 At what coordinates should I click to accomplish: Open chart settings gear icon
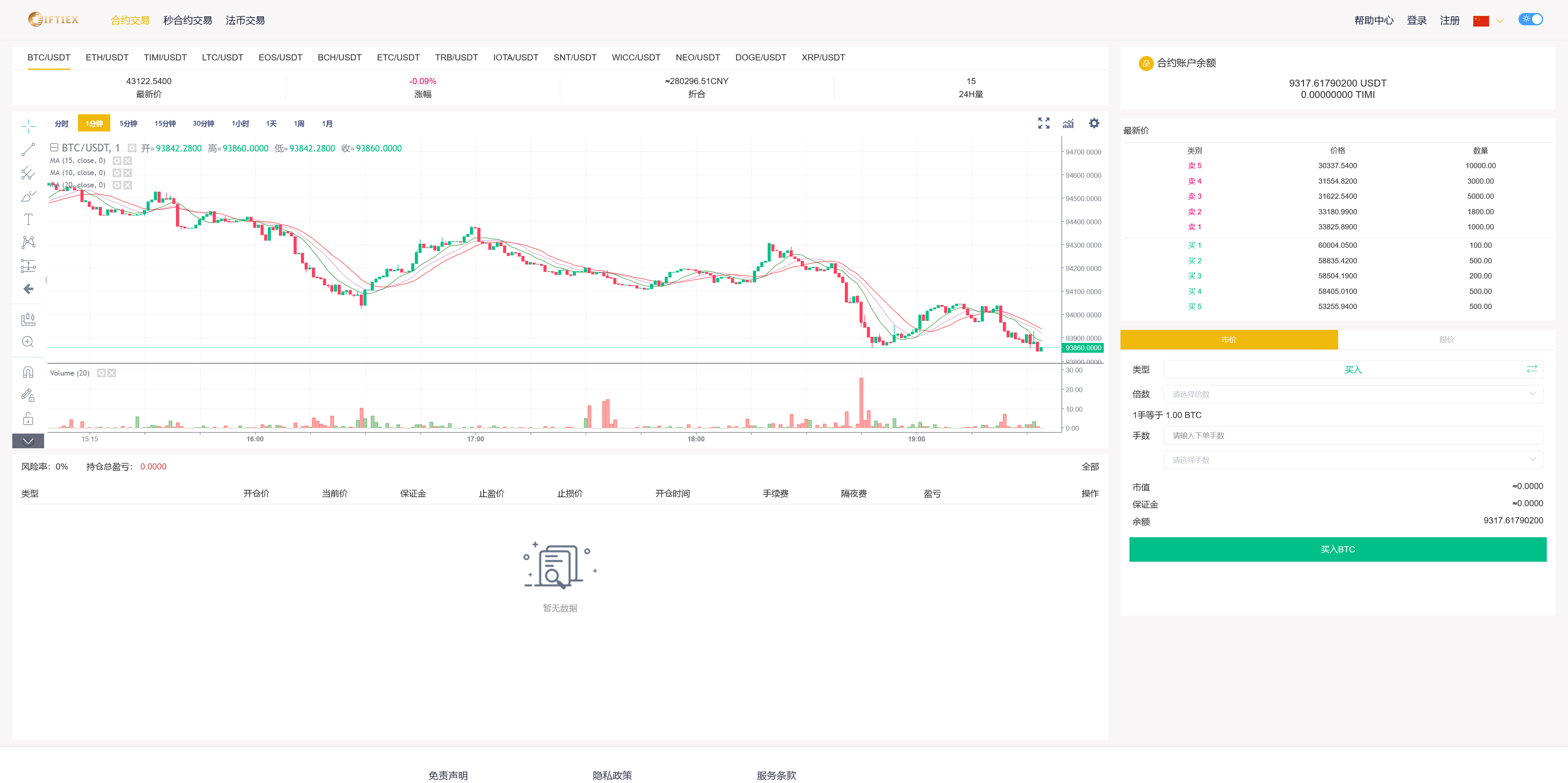[1094, 124]
